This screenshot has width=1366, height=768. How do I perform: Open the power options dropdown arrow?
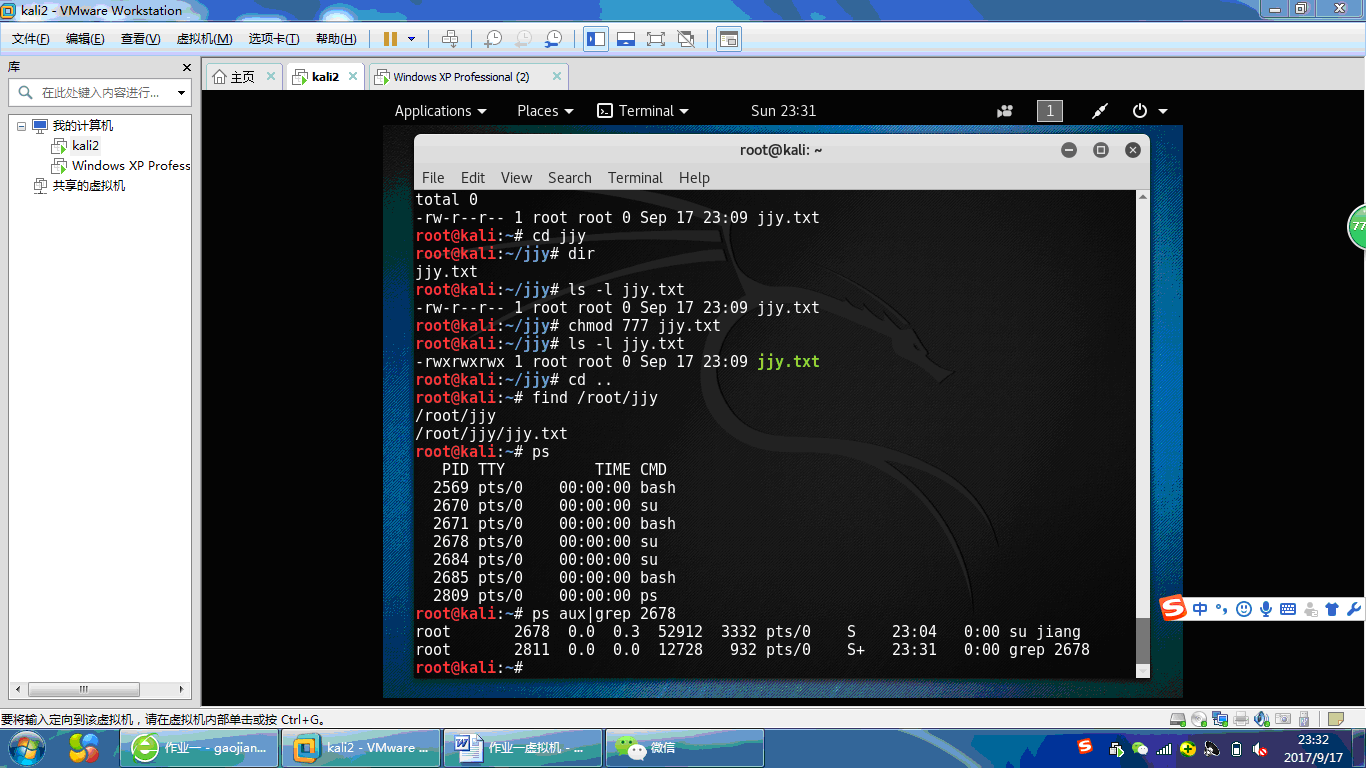(1162, 111)
